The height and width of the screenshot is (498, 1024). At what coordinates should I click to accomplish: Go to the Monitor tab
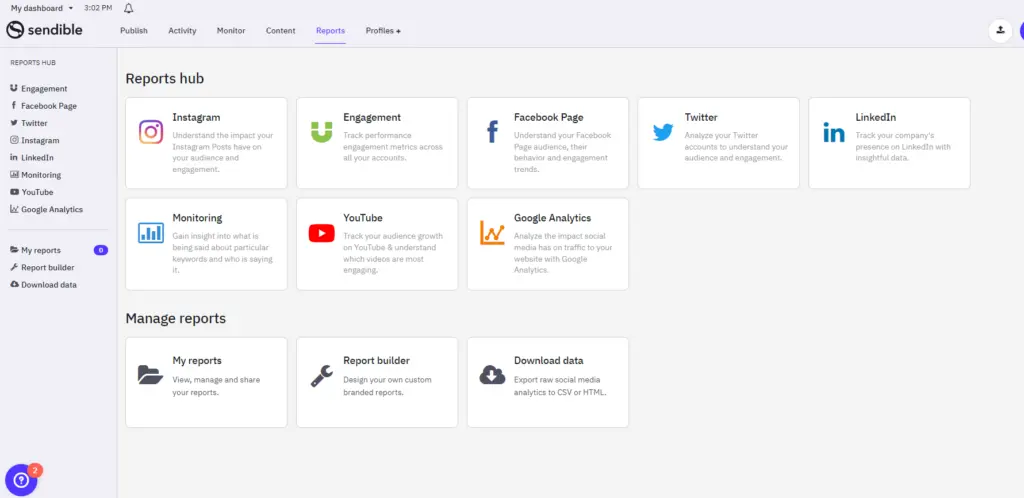[x=231, y=31]
